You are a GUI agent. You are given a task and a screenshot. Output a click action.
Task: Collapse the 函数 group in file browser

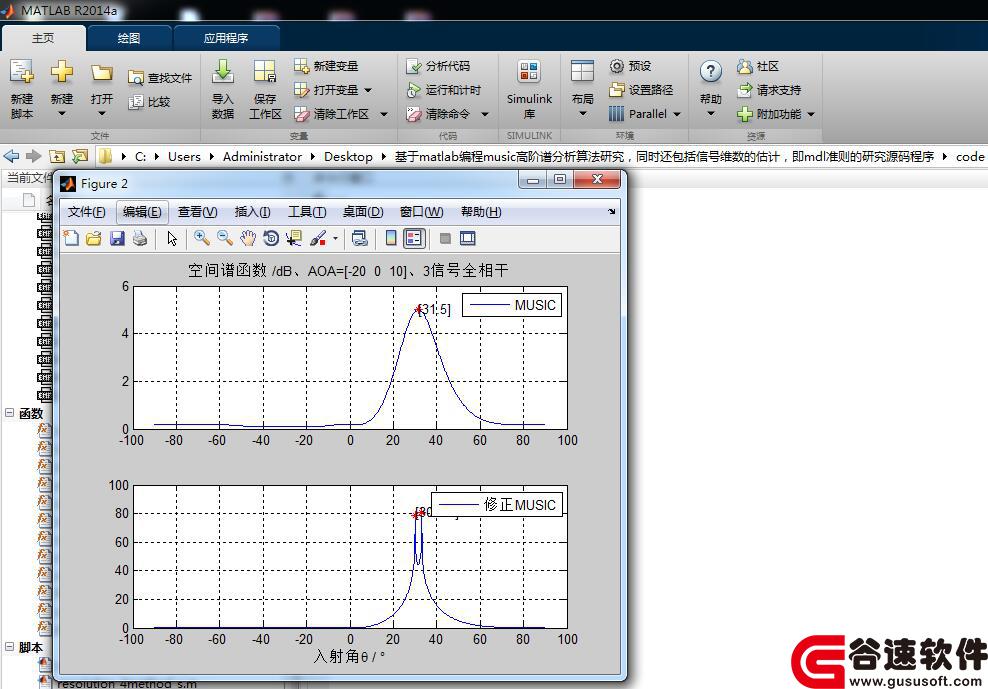click(9, 413)
